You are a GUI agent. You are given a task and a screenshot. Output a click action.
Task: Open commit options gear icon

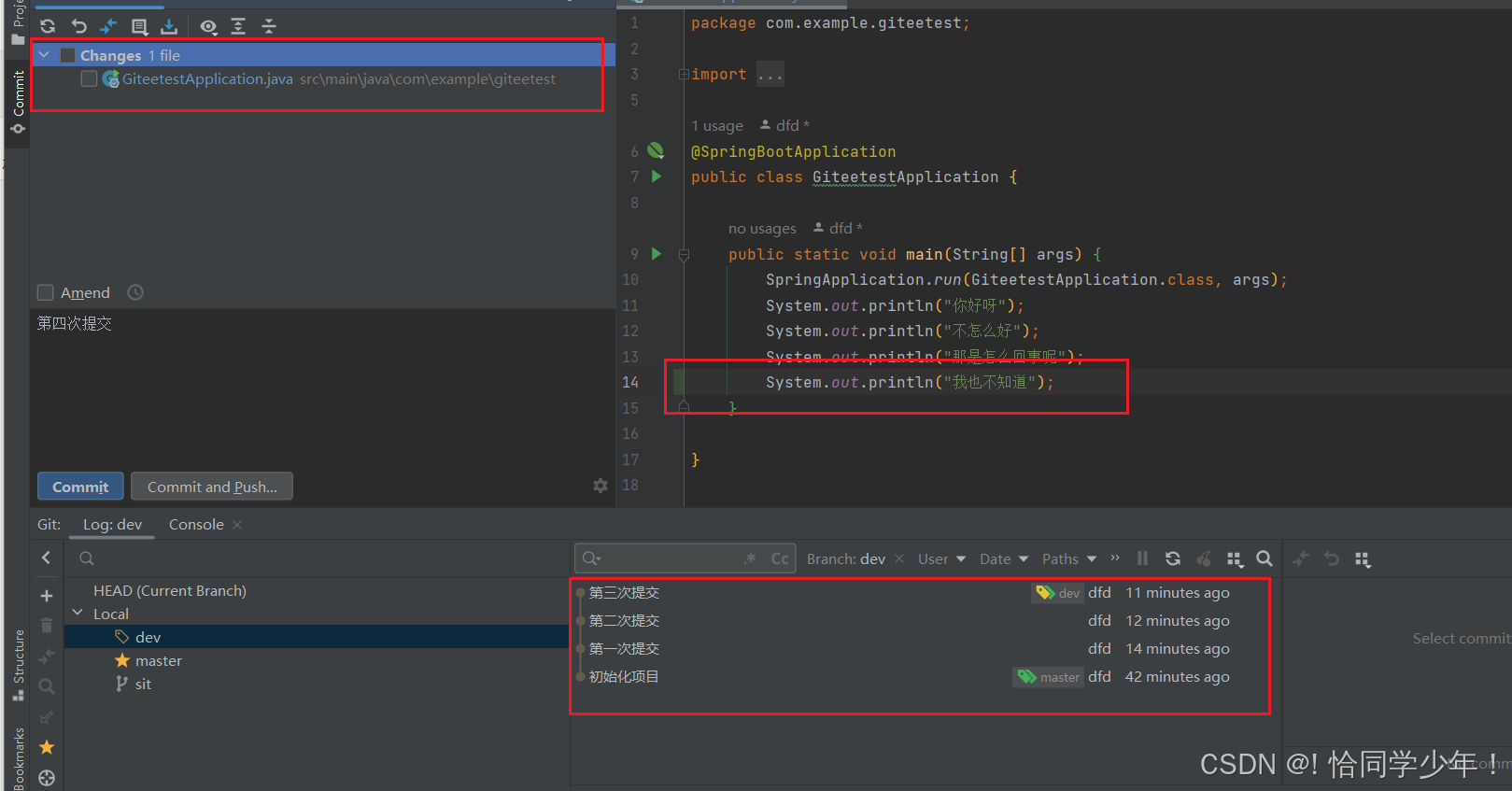pos(601,486)
